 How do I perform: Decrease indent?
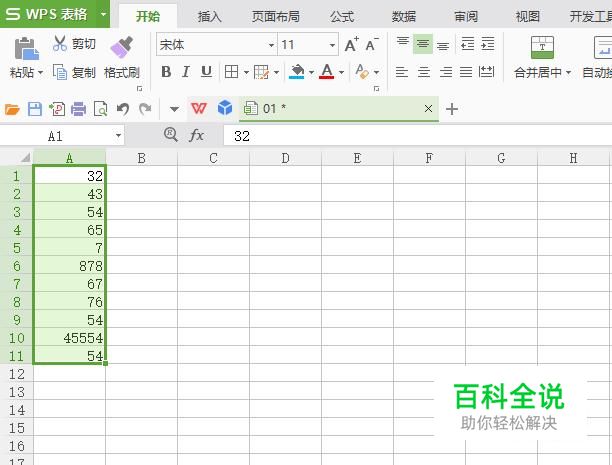[x=467, y=44]
